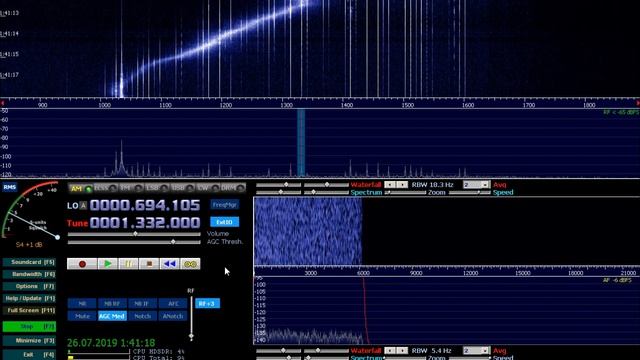Toggle the ANotch auto notch filter
Screen dimensions: 640x360
[173, 316]
